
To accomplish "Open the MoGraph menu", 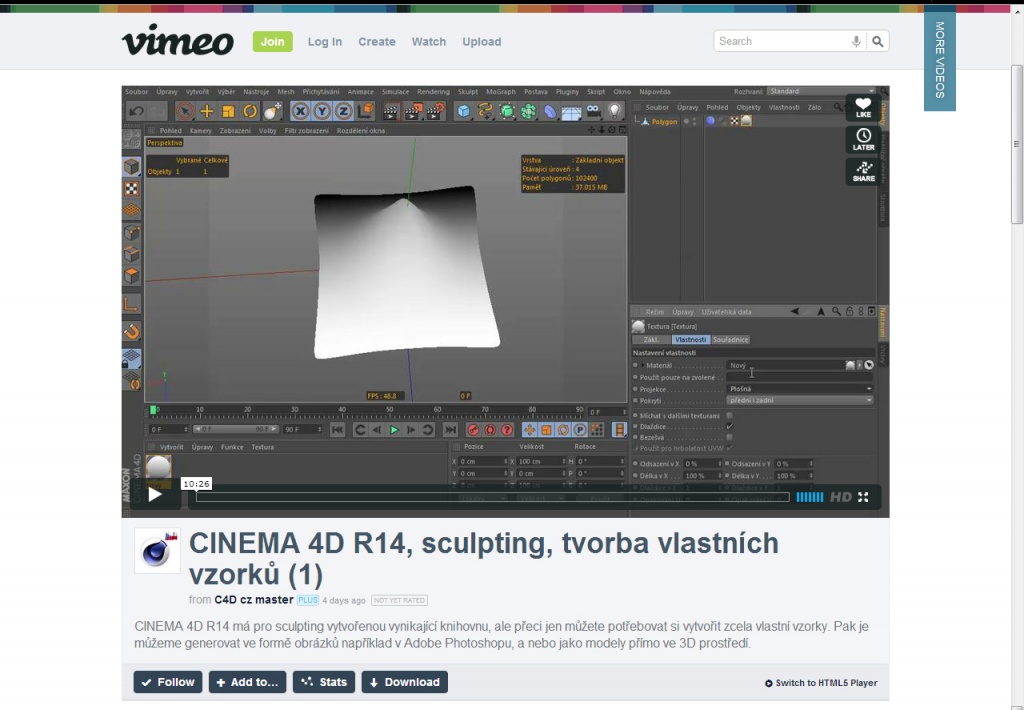I will coord(501,92).
